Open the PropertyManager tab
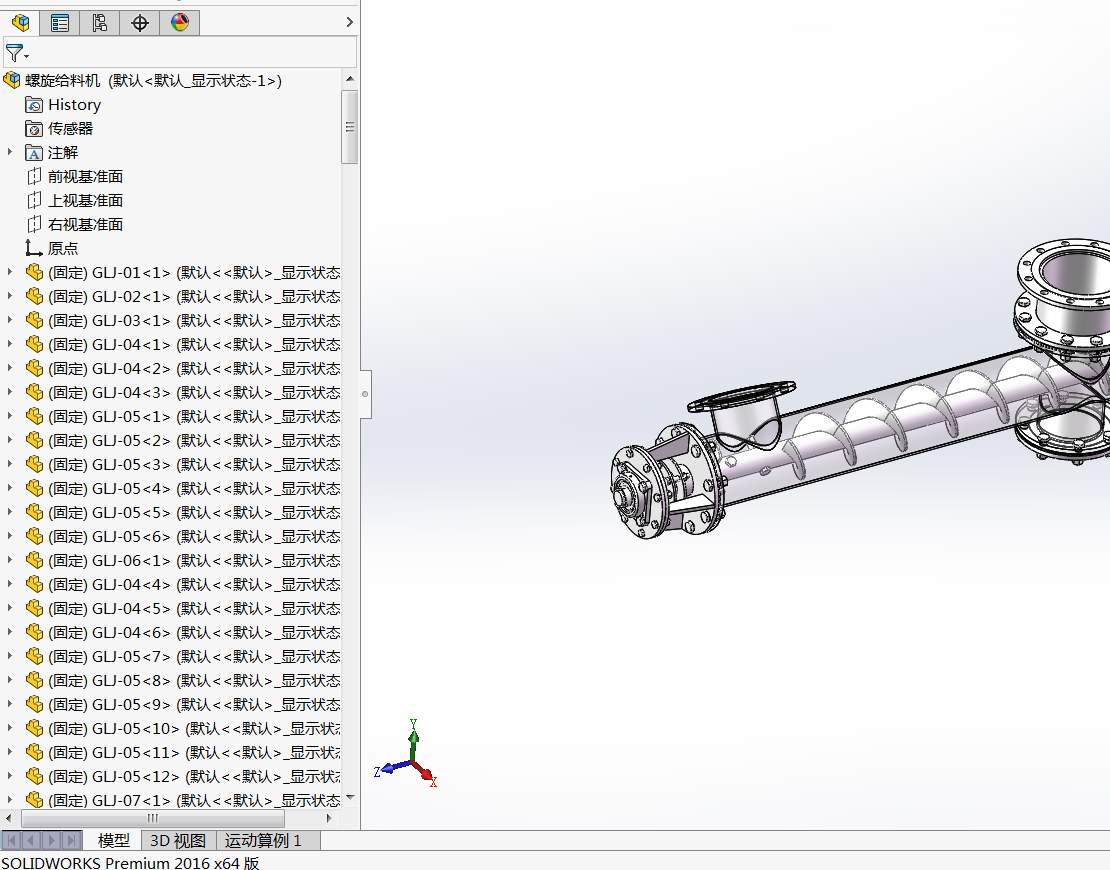The height and width of the screenshot is (870, 1110). point(60,23)
